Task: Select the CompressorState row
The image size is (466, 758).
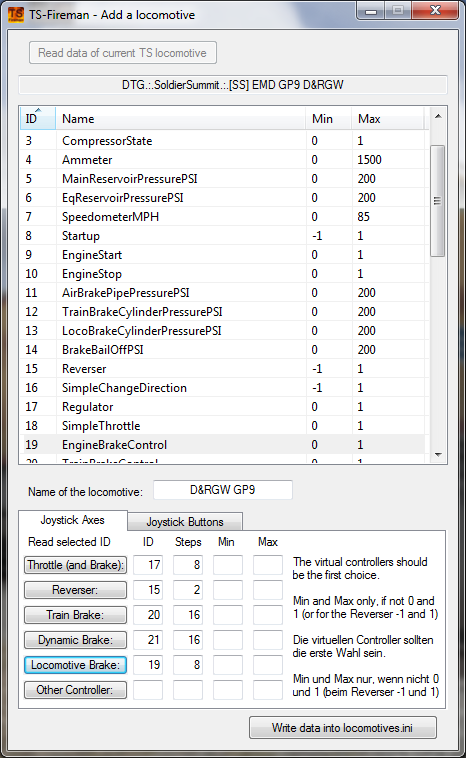Action: tap(222, 141)
